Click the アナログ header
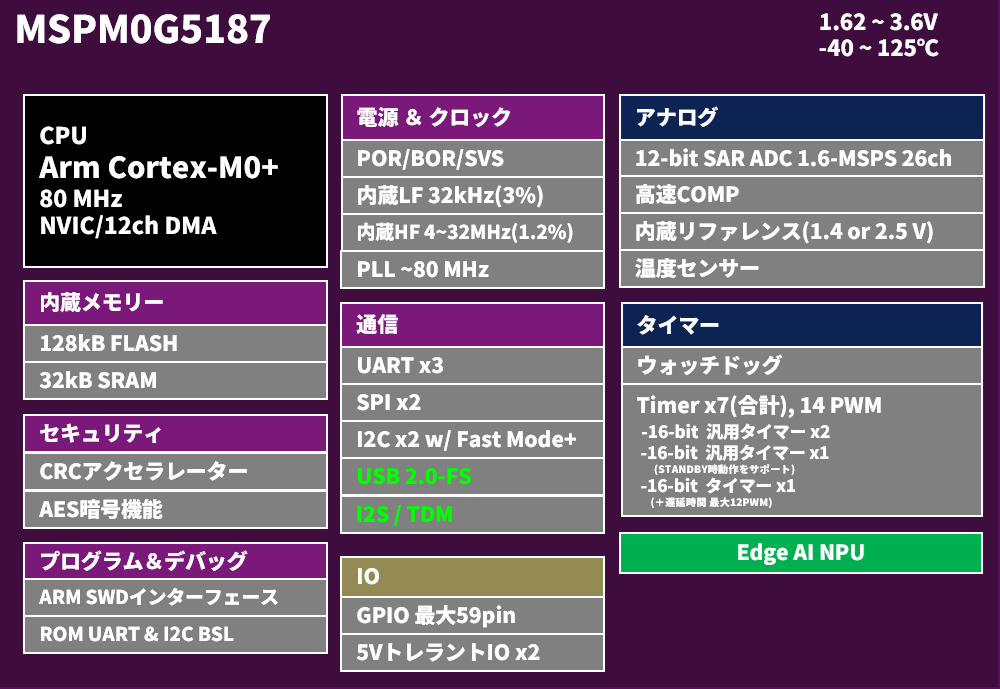This screenshot has width=1000, height=689. (x=802, y=117)
